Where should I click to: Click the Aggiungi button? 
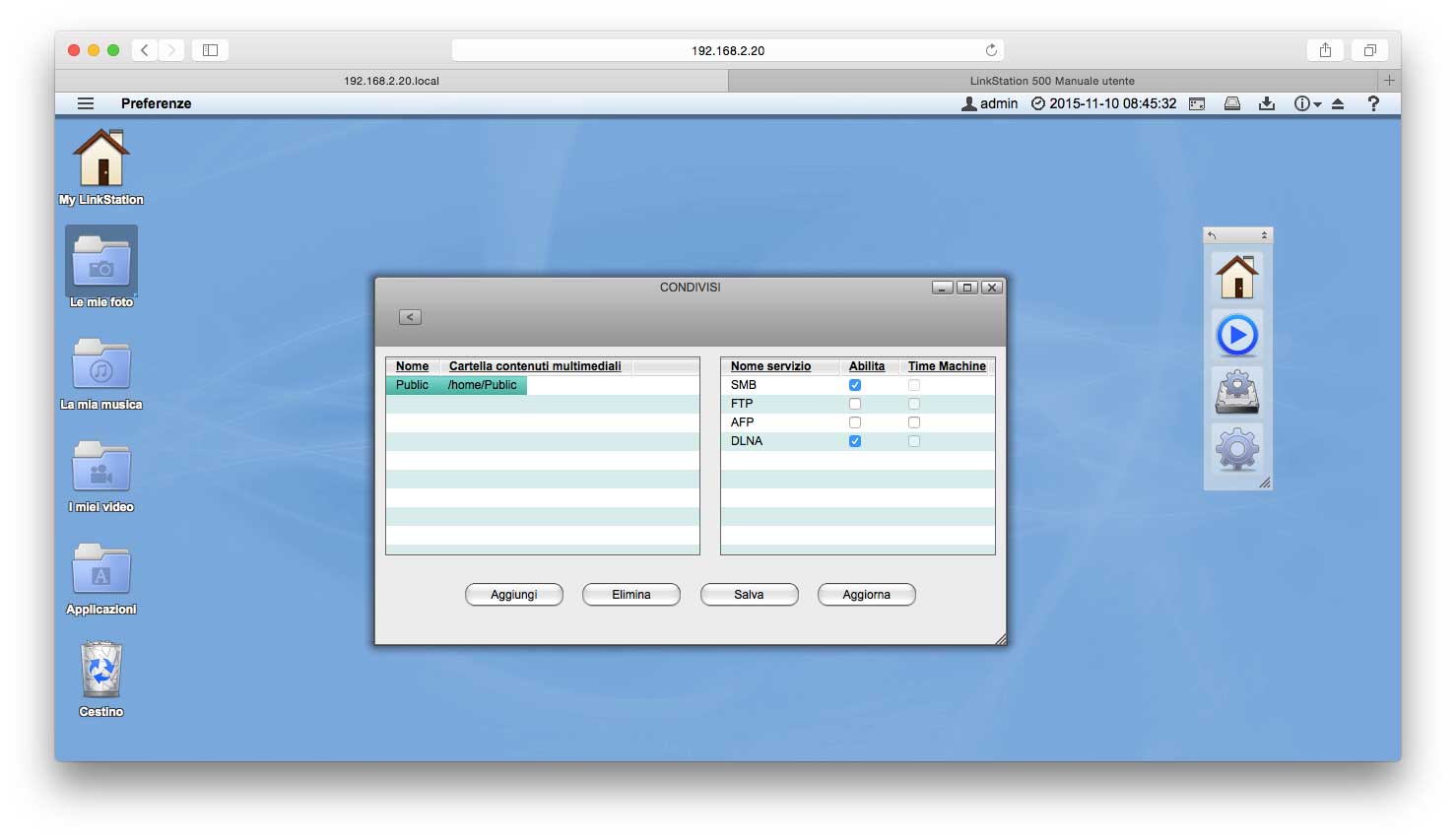point(514,595)
